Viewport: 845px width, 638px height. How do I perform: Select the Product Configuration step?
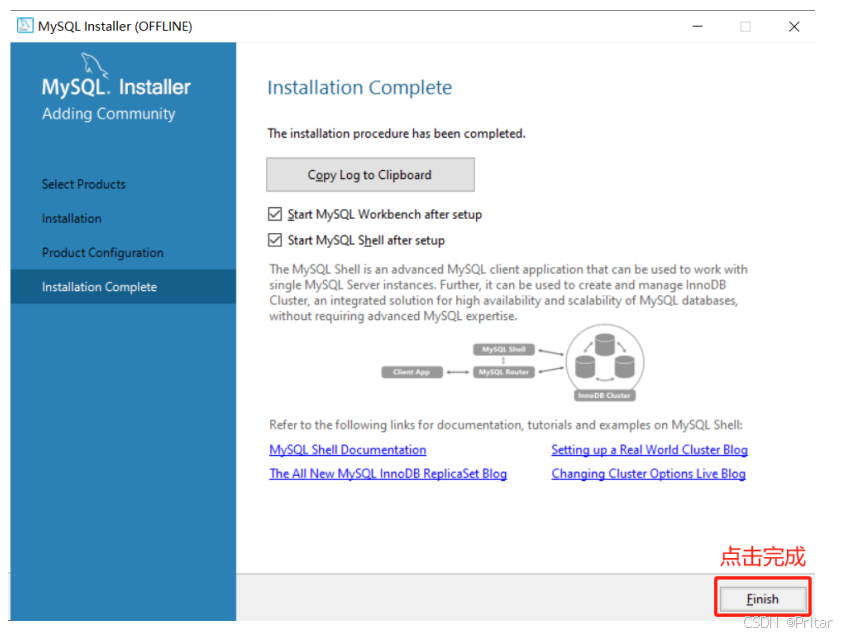(102, 253)
